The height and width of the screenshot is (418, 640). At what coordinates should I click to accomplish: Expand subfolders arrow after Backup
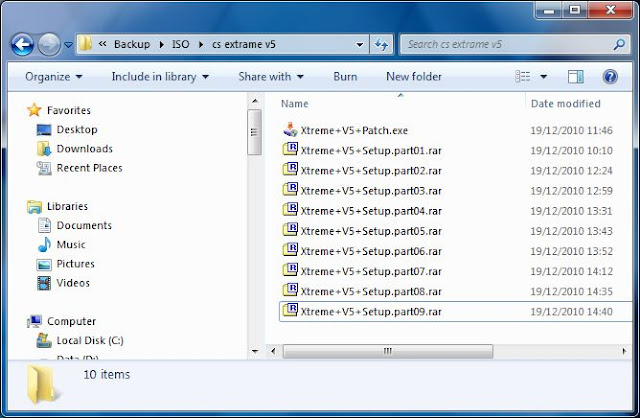(x=162, y=44)
